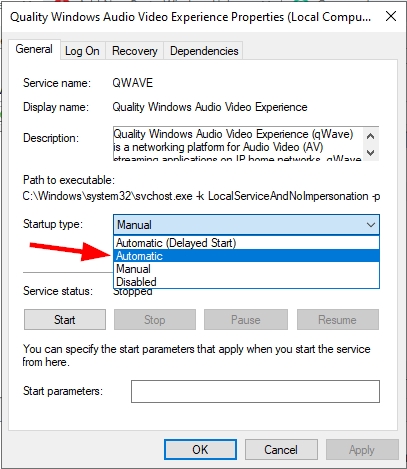Click the description scroll down arrow
The height and width of the screenshot is (469, 407).
pyautogui.click(x=371, y=153)
